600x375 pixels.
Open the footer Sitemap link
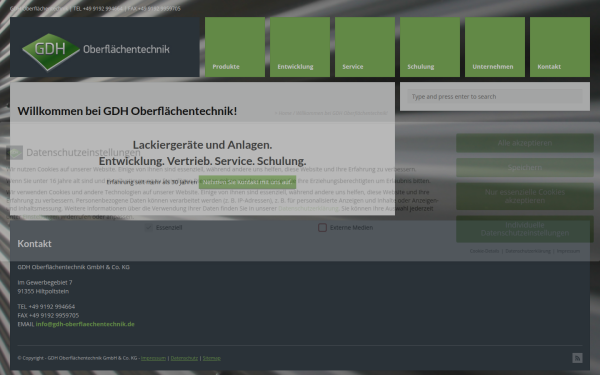212,358
